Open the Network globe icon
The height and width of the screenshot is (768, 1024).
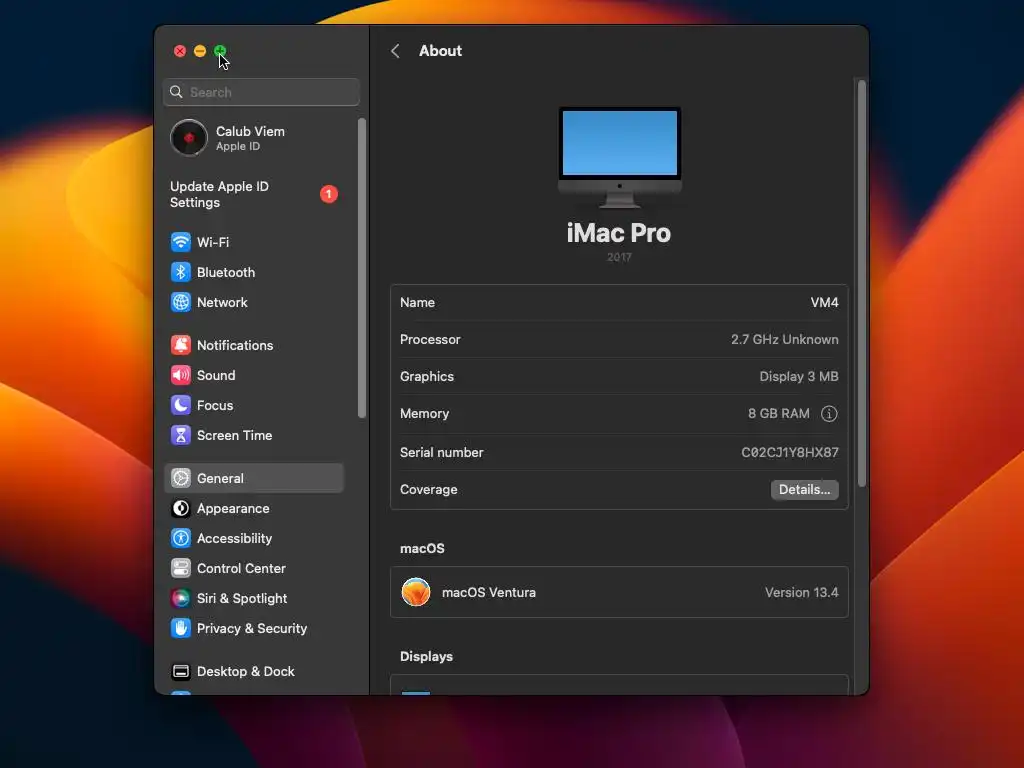181,302
